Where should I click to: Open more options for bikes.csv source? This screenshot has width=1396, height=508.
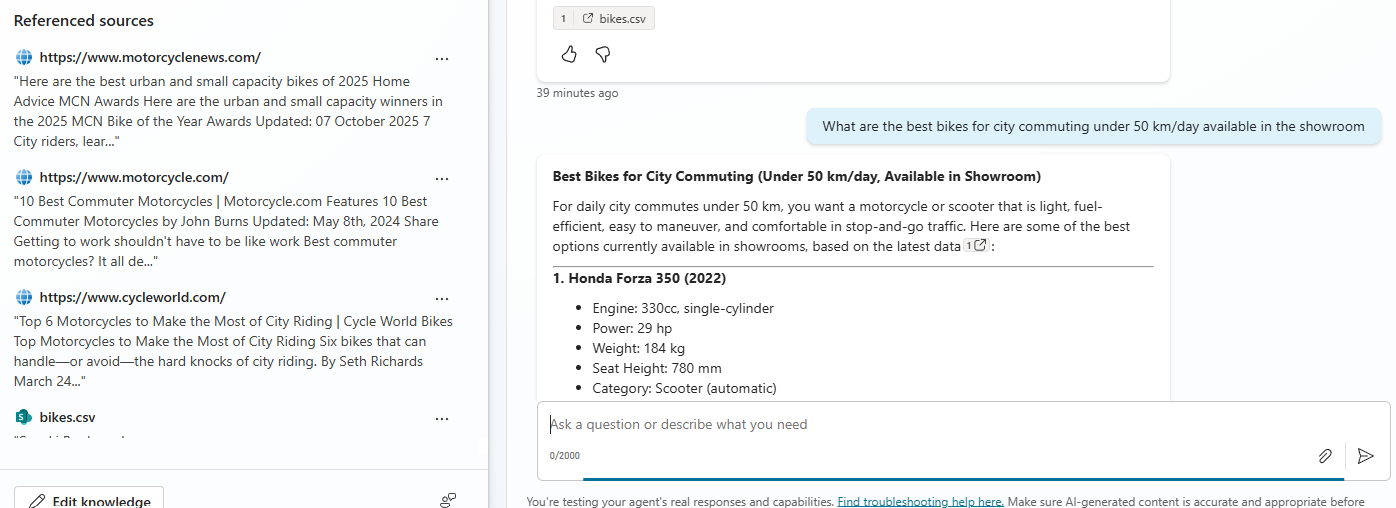[x=442, y=419]
